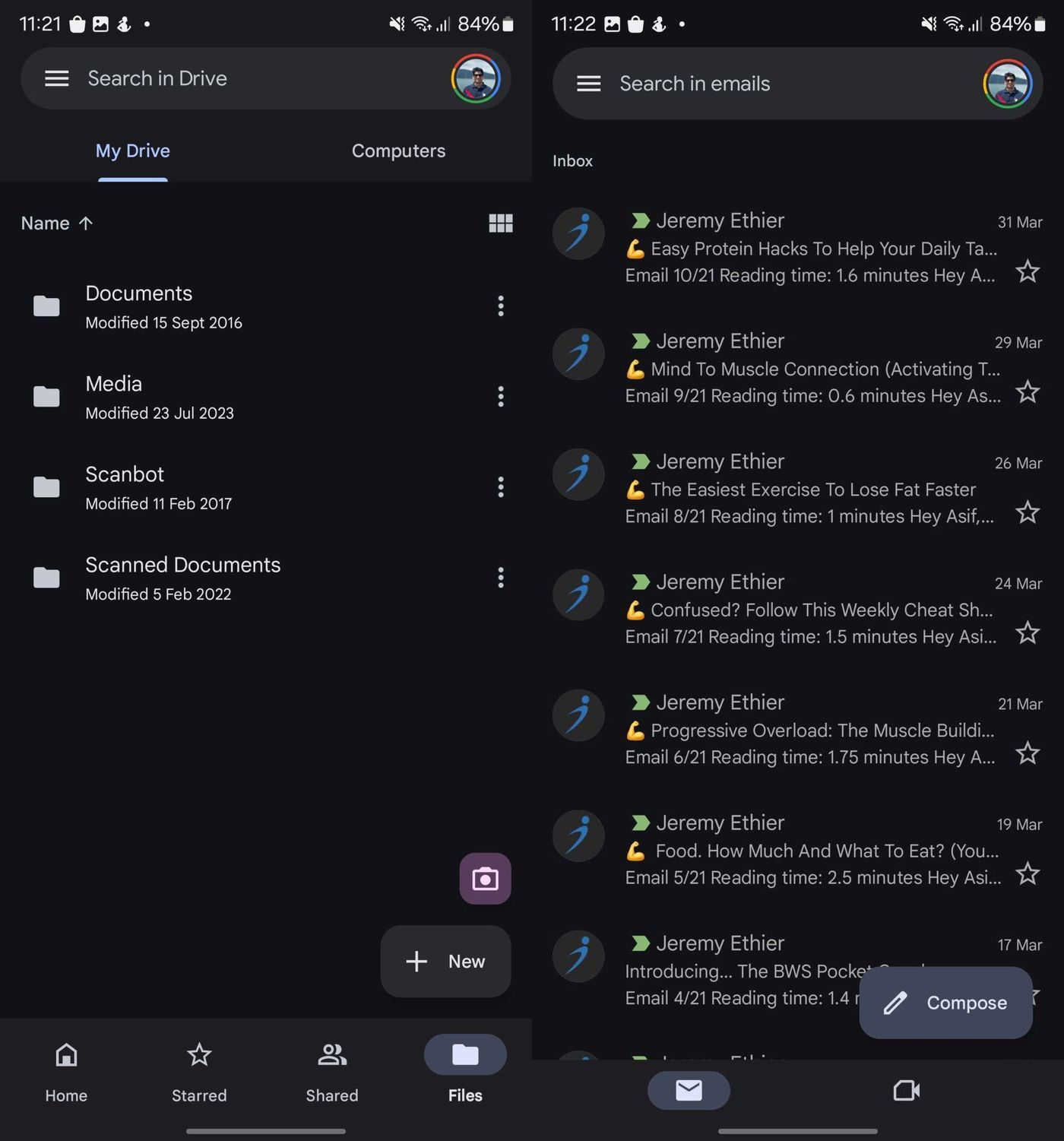Open the camera scan tool in Drive
Viewport: 1064px width, 1141px height.
point(485,879)
